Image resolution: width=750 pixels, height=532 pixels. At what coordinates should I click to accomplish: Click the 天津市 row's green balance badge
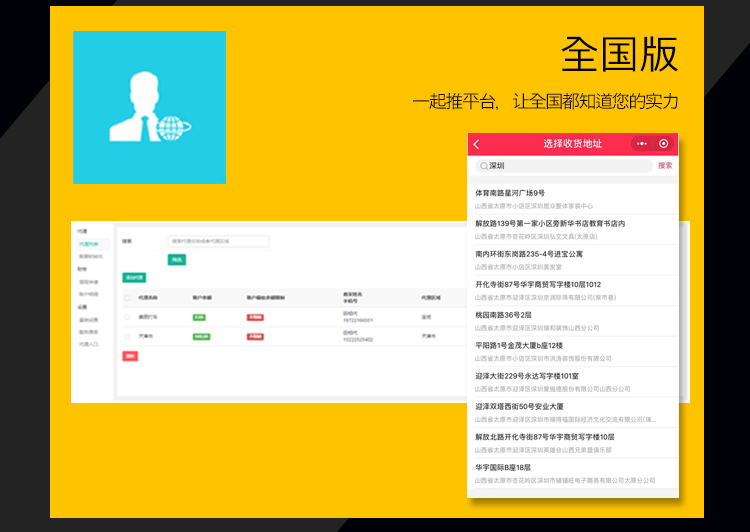[x=201, y=337]
